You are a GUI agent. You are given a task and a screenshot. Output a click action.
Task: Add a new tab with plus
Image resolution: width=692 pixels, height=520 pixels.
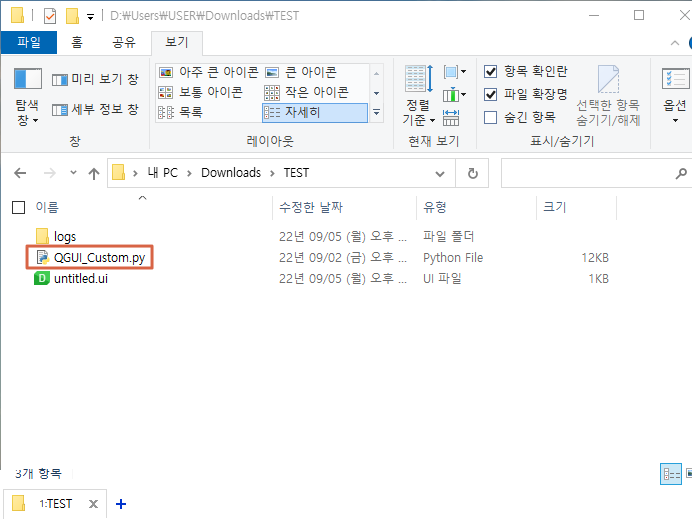[121, 504]
